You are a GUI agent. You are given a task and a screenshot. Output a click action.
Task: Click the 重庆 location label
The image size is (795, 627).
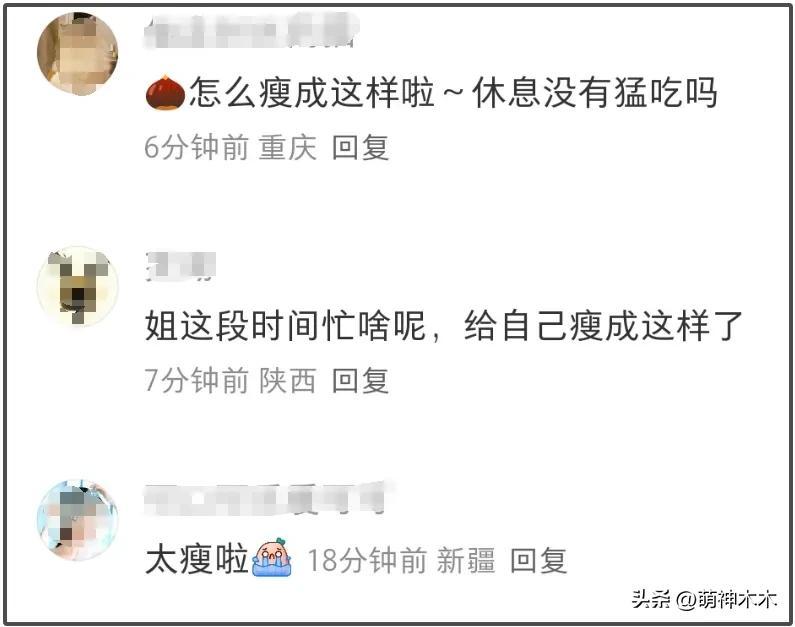click(x=287, y=147)
